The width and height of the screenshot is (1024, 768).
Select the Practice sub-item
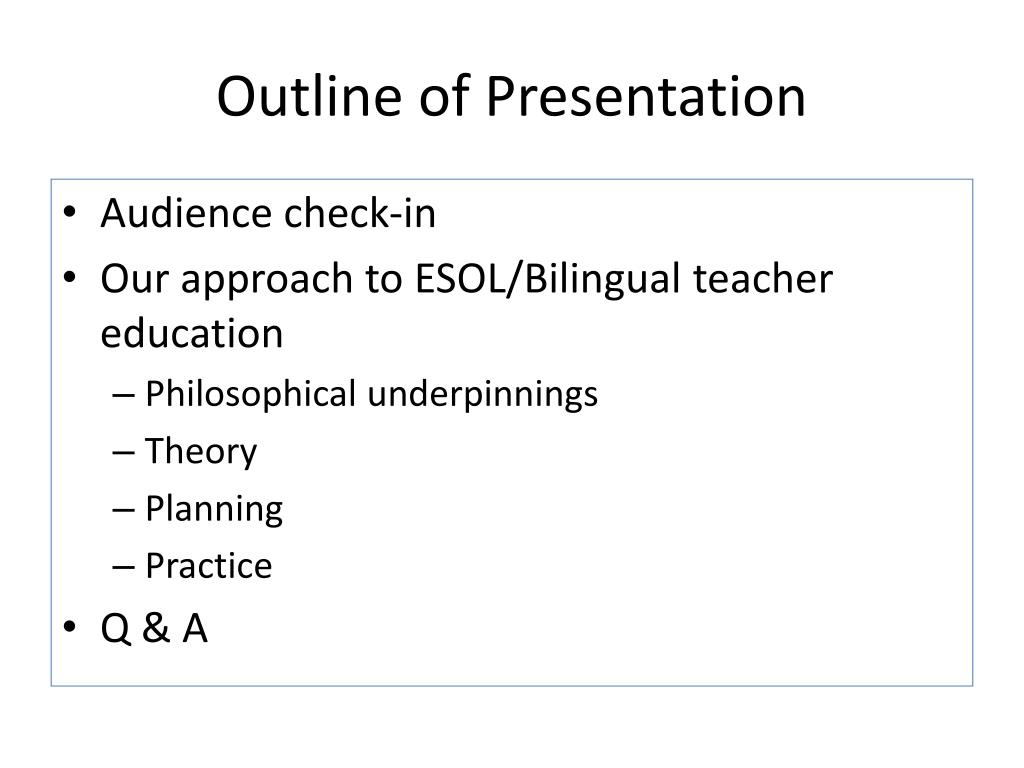click(209, 566)
